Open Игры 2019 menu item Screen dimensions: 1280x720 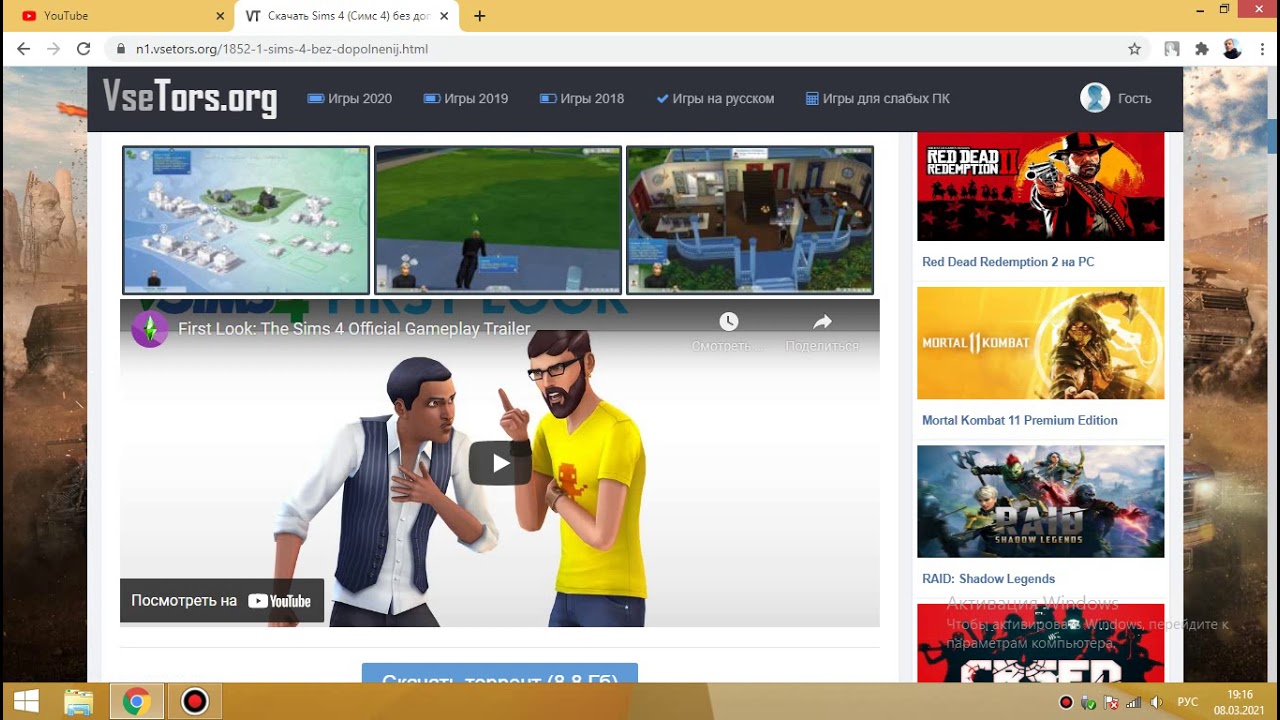pos(465,99)
